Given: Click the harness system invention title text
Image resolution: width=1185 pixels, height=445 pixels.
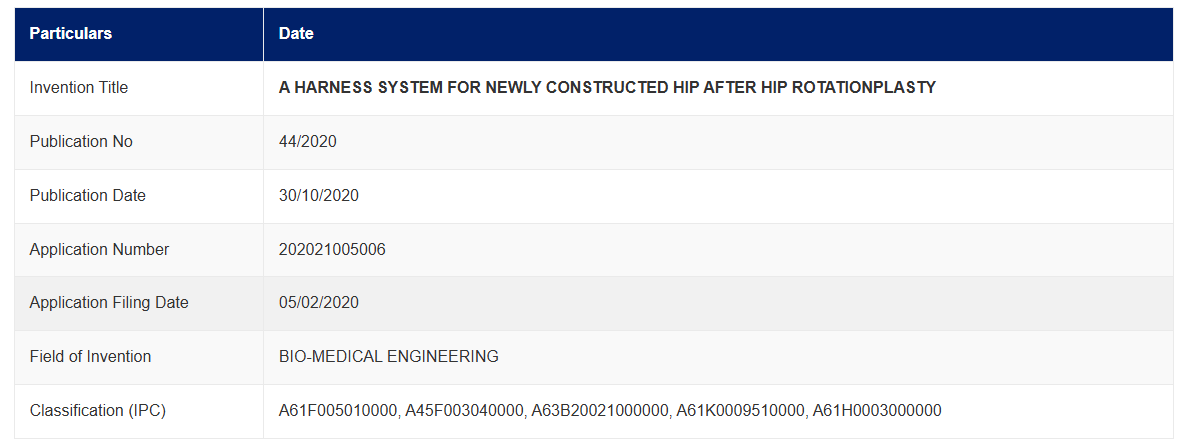Looking at the screenshot, I should pyautogui.click(x=607, y=88).
